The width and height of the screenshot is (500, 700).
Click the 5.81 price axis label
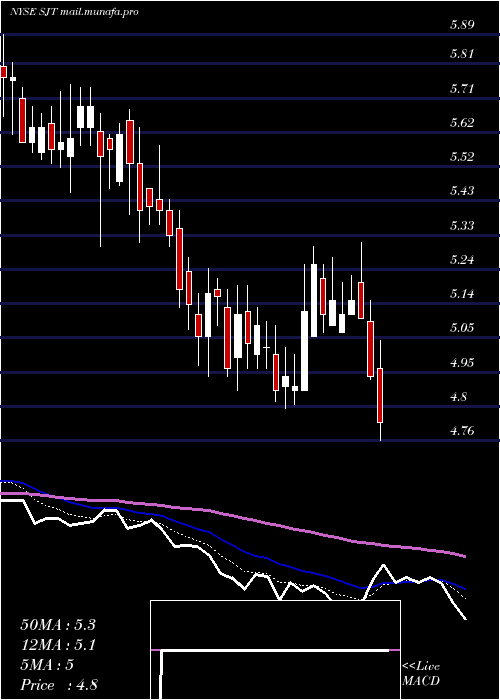click(x=462, y=54)
